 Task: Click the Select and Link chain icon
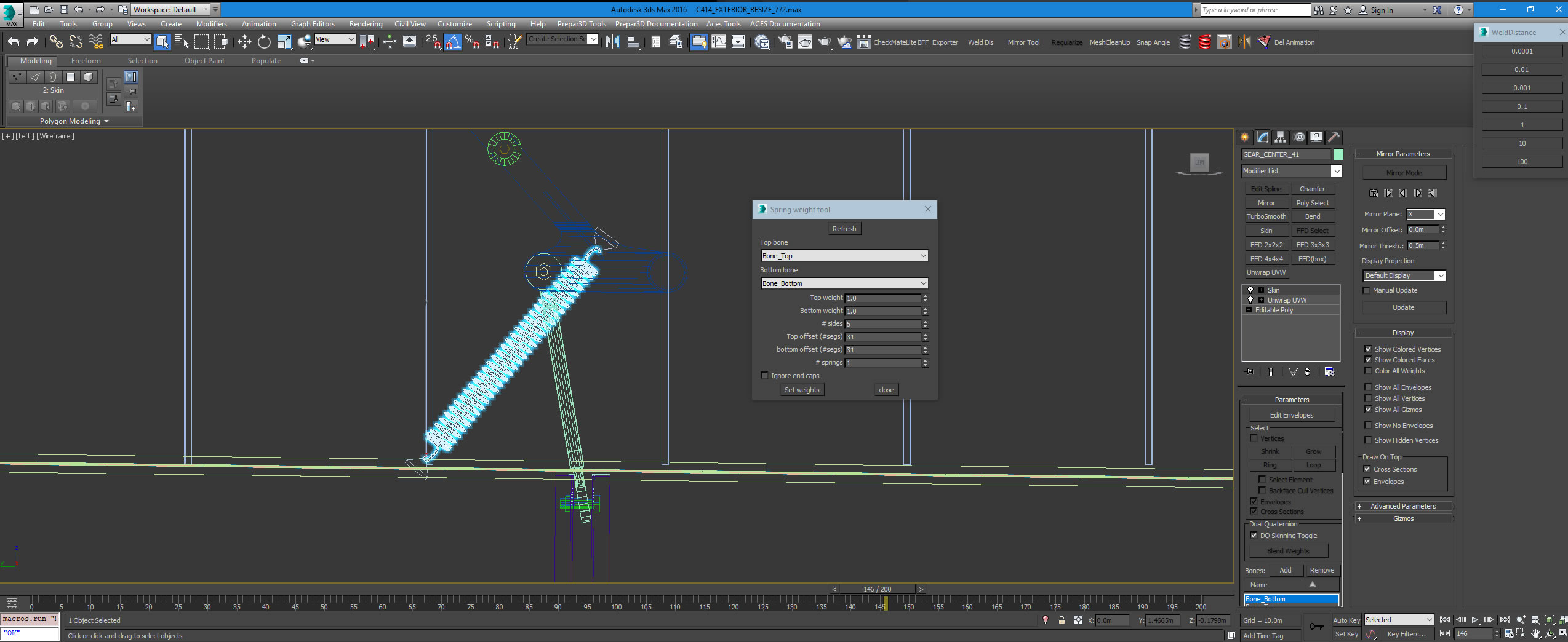(x=56, y=42)
